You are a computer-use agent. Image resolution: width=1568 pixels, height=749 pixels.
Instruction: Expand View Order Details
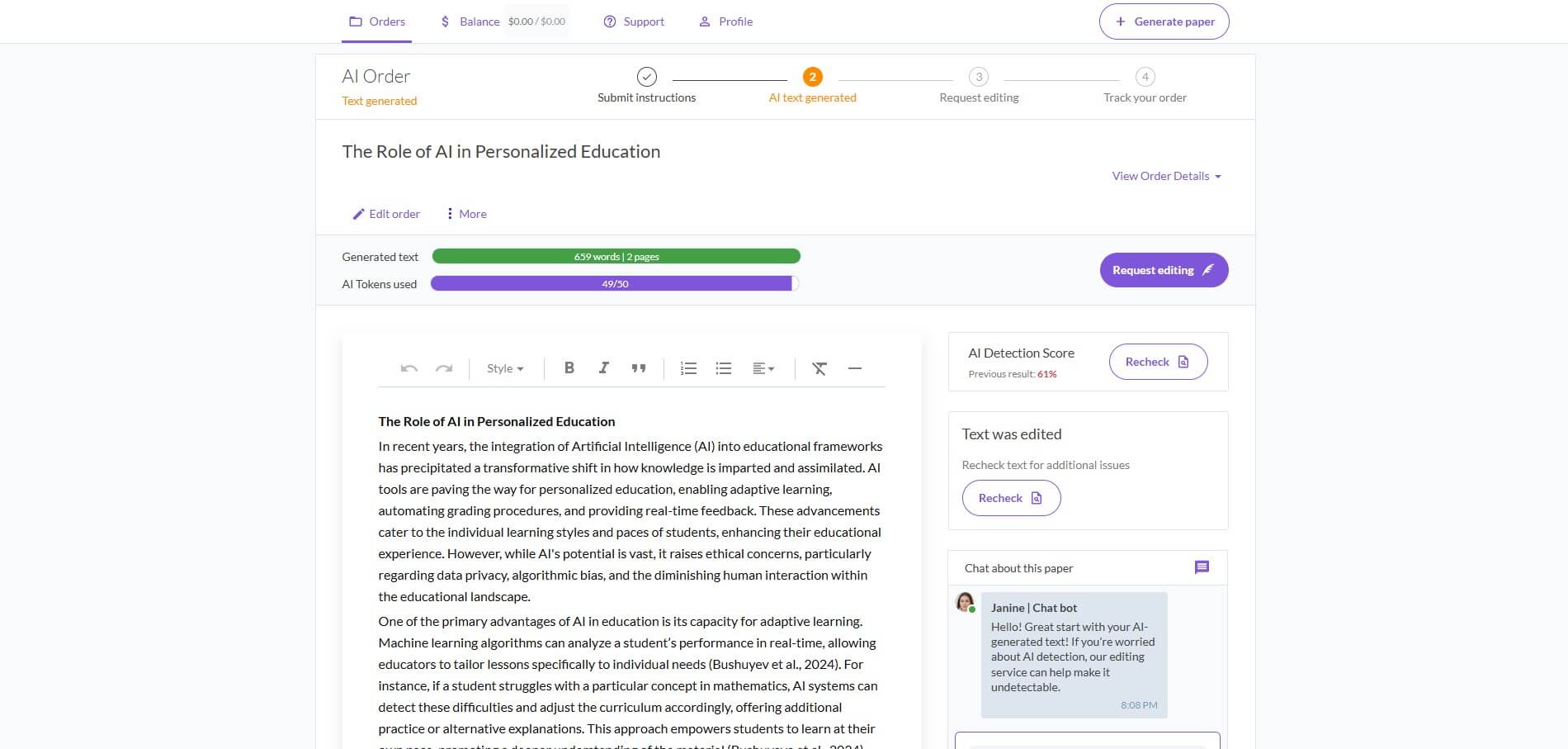(1166, 176)
